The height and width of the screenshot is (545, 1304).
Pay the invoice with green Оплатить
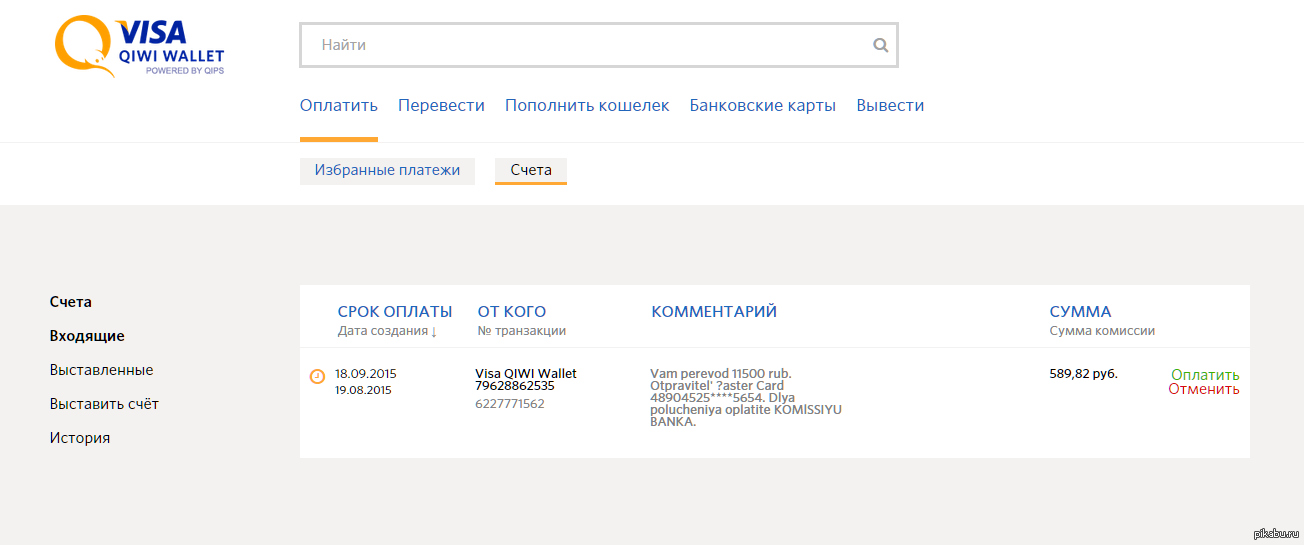pos(1205,375)
